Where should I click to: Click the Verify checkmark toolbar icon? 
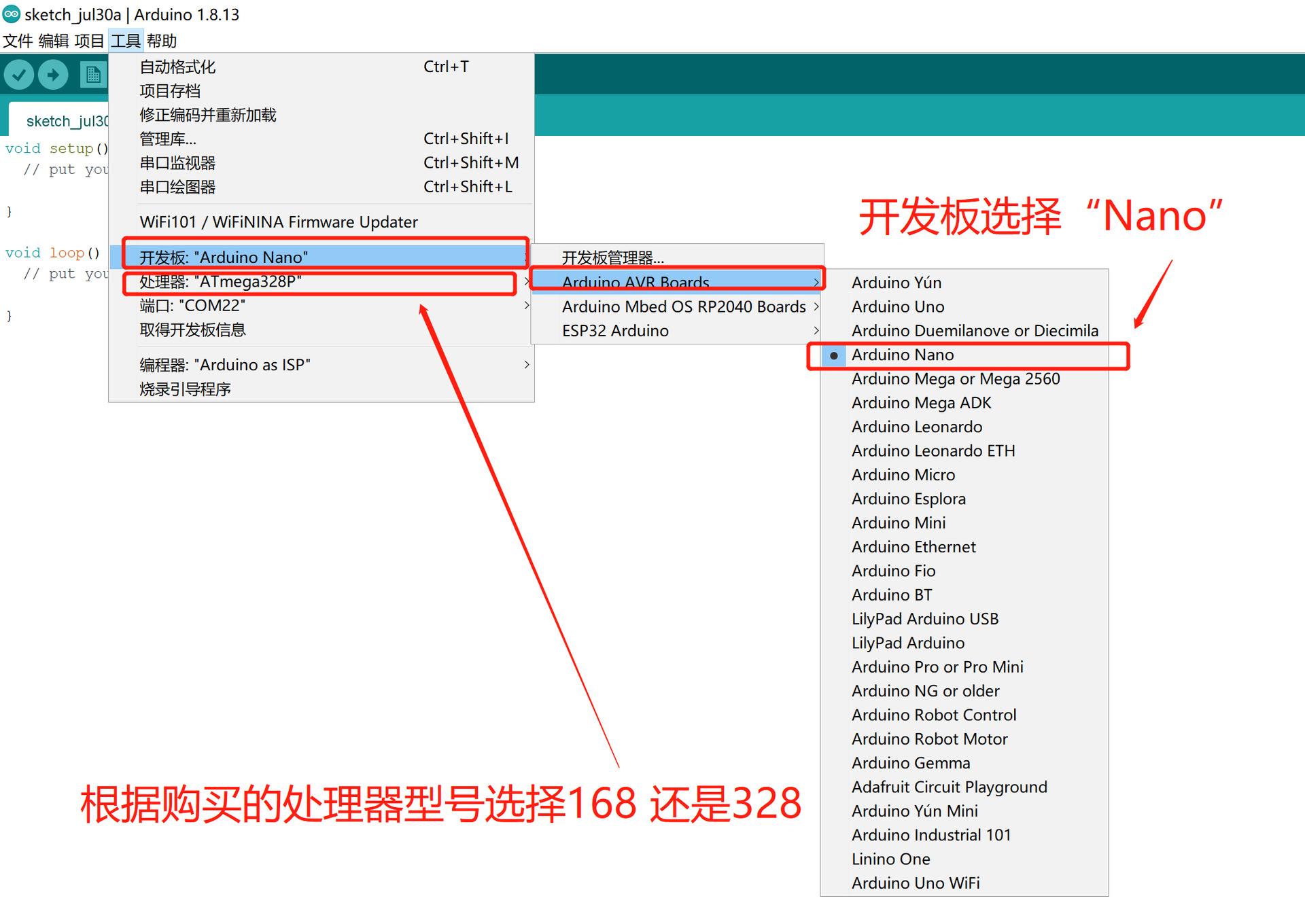19,74
